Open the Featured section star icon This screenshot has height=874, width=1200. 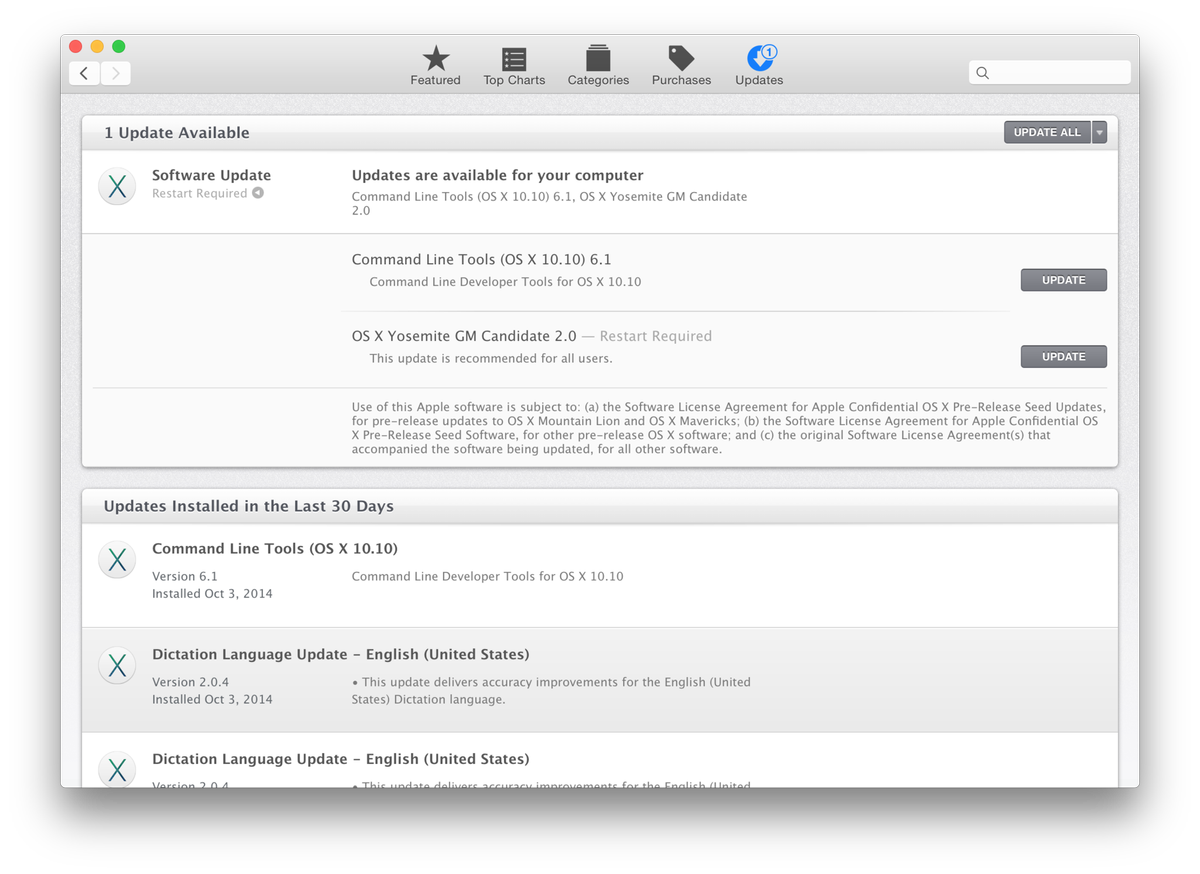(435, 56)
